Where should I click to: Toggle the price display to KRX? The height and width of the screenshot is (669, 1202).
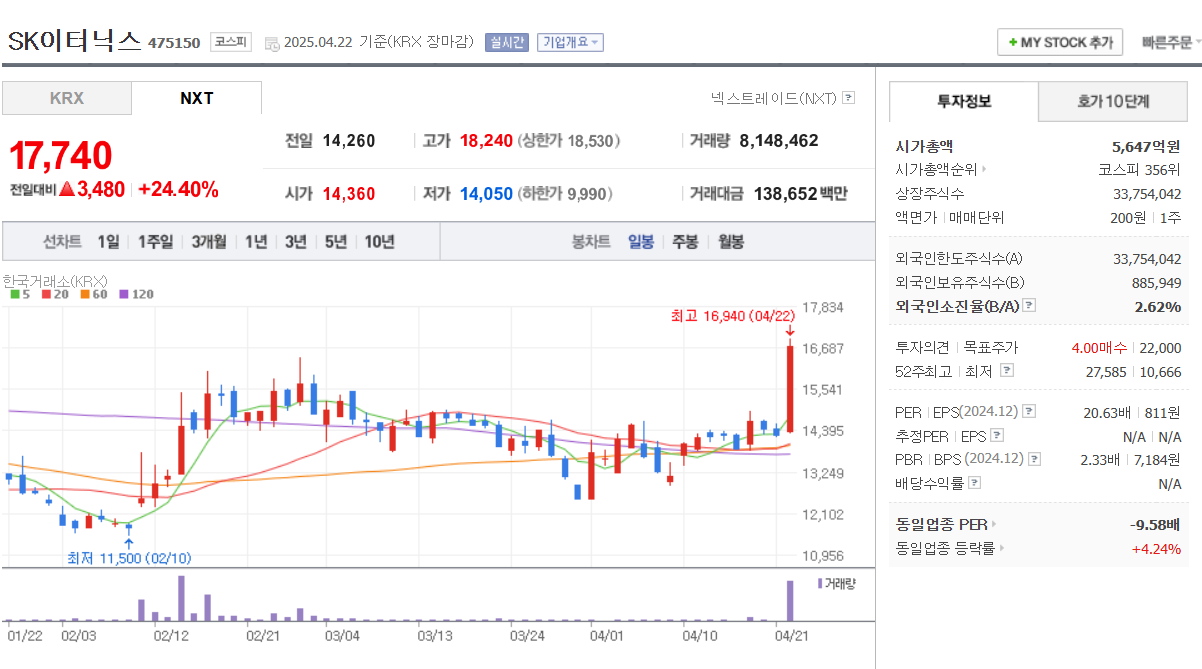(66, 98)
